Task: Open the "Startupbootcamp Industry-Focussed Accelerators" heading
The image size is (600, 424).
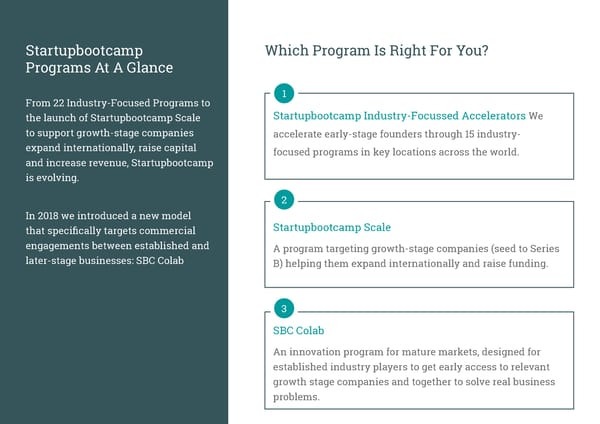Action: coord(399,117)
